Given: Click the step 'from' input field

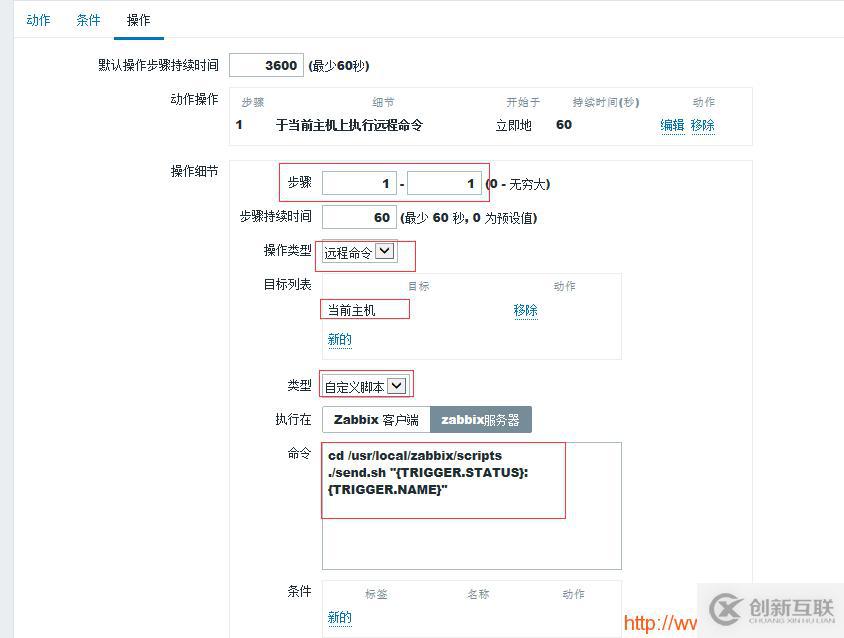Looking at the screenshot, I should point(359,184).
